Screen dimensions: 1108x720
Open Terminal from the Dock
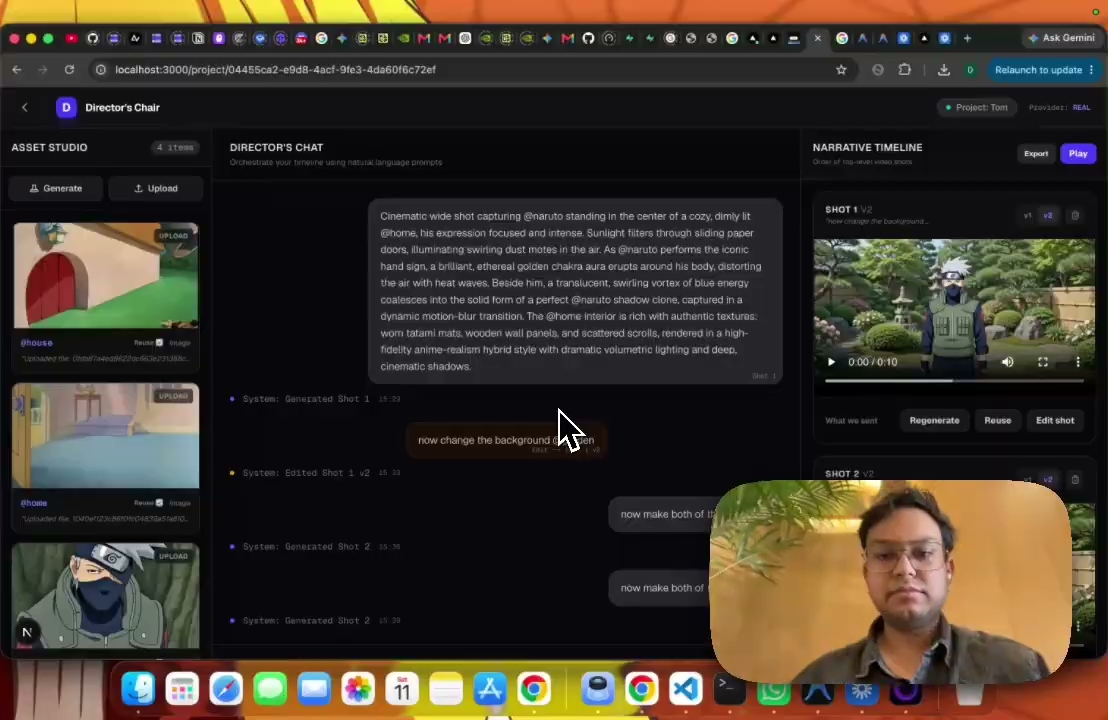tap(729, 688)
